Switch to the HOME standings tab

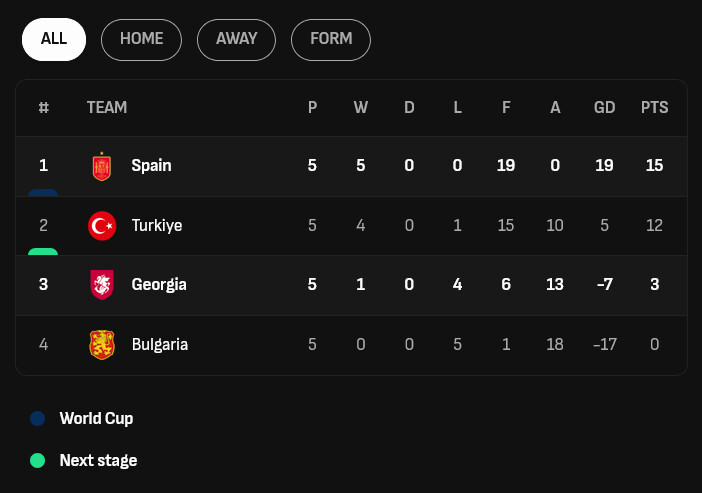(x=141, y=39)
